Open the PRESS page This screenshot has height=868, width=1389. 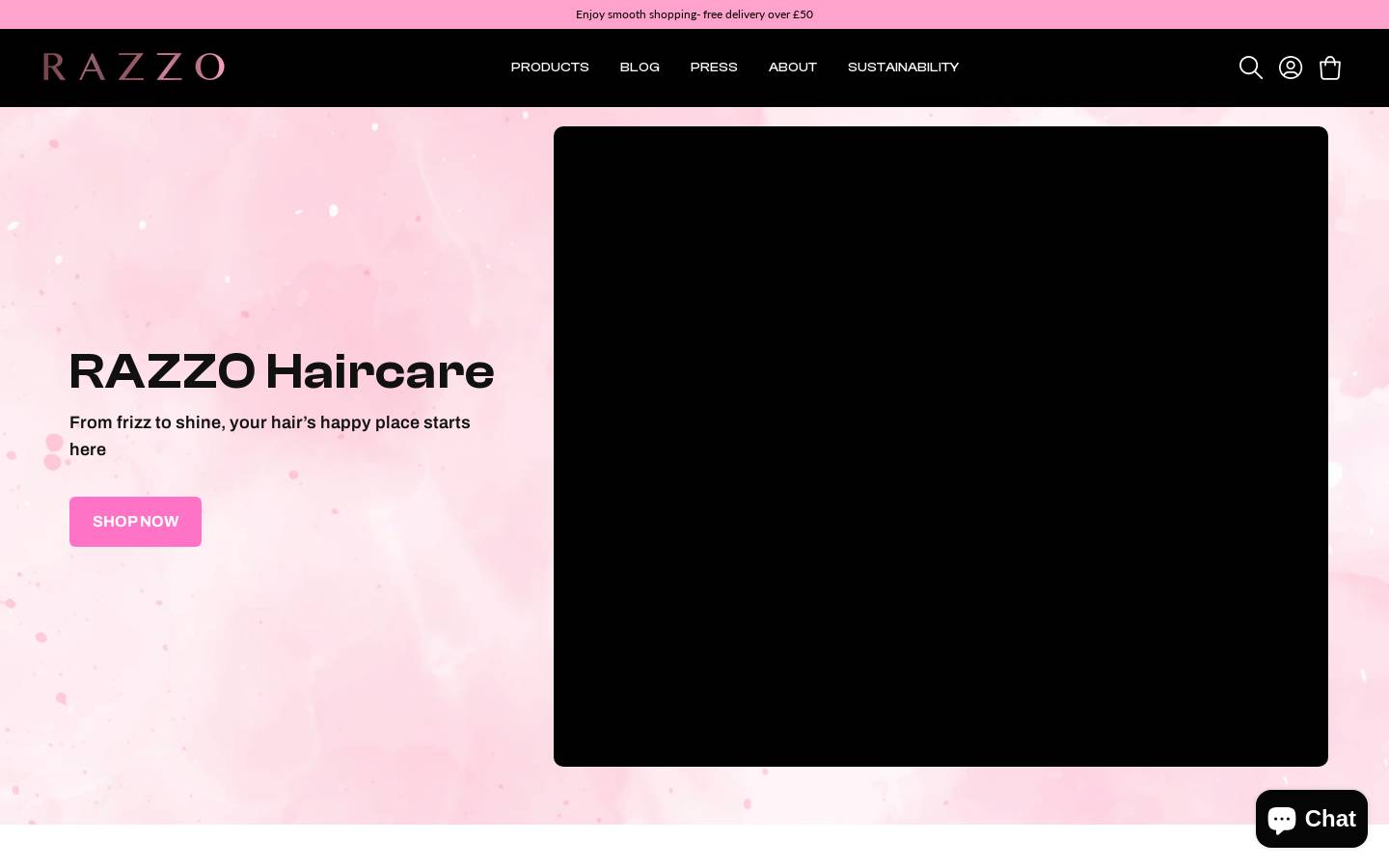pos(714,68)
